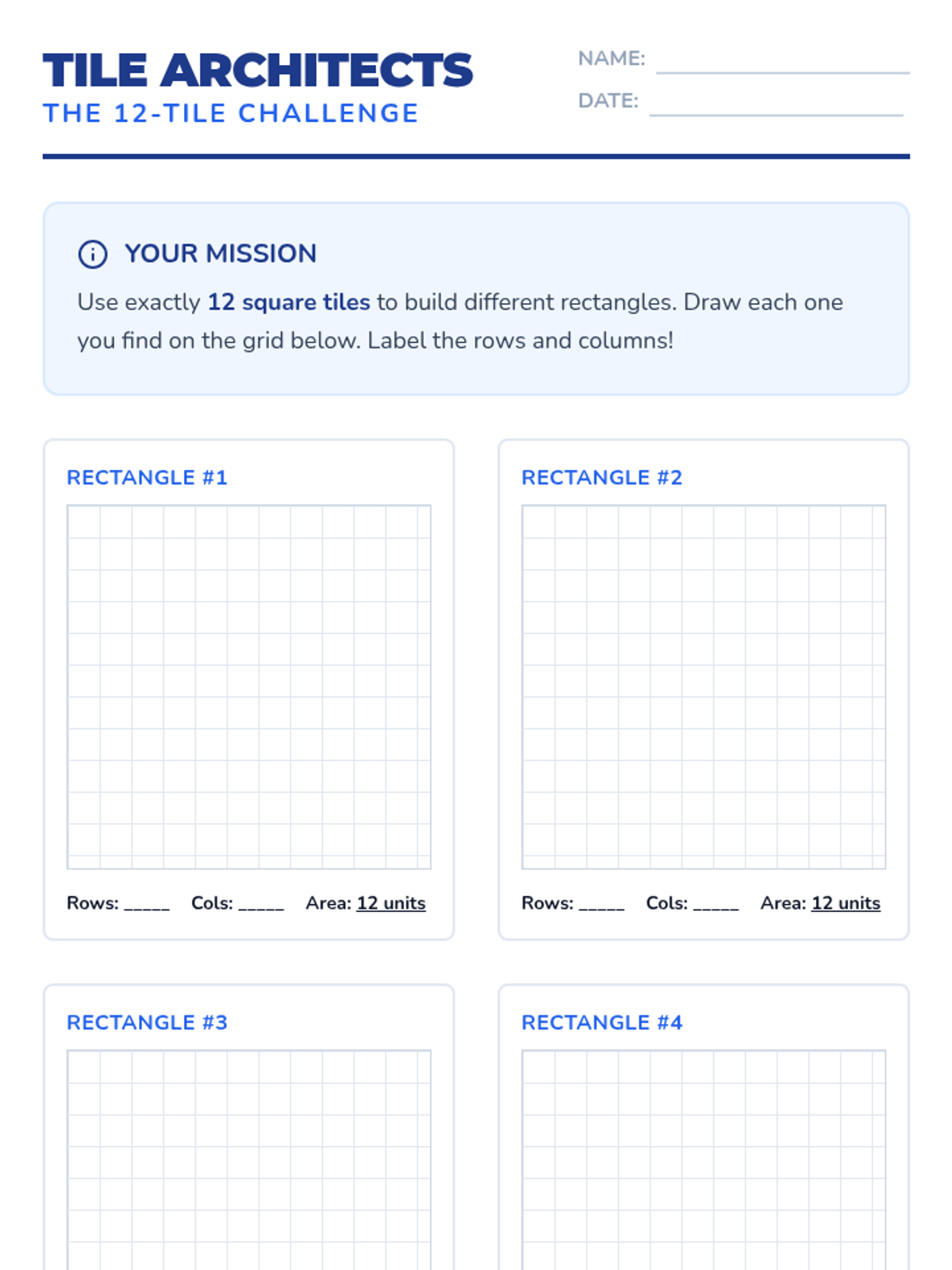Click the Tile Architects title

pos(258,71)
